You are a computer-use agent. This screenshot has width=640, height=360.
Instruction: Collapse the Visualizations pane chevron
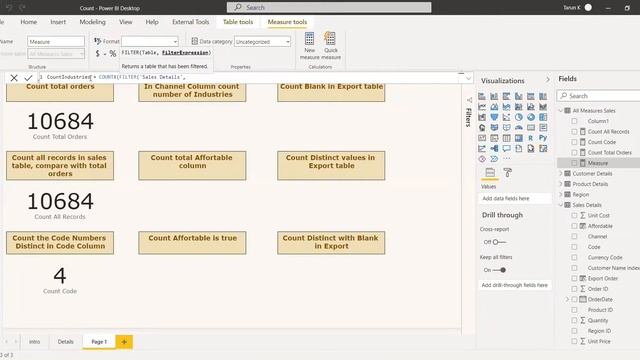coord(548,80)
